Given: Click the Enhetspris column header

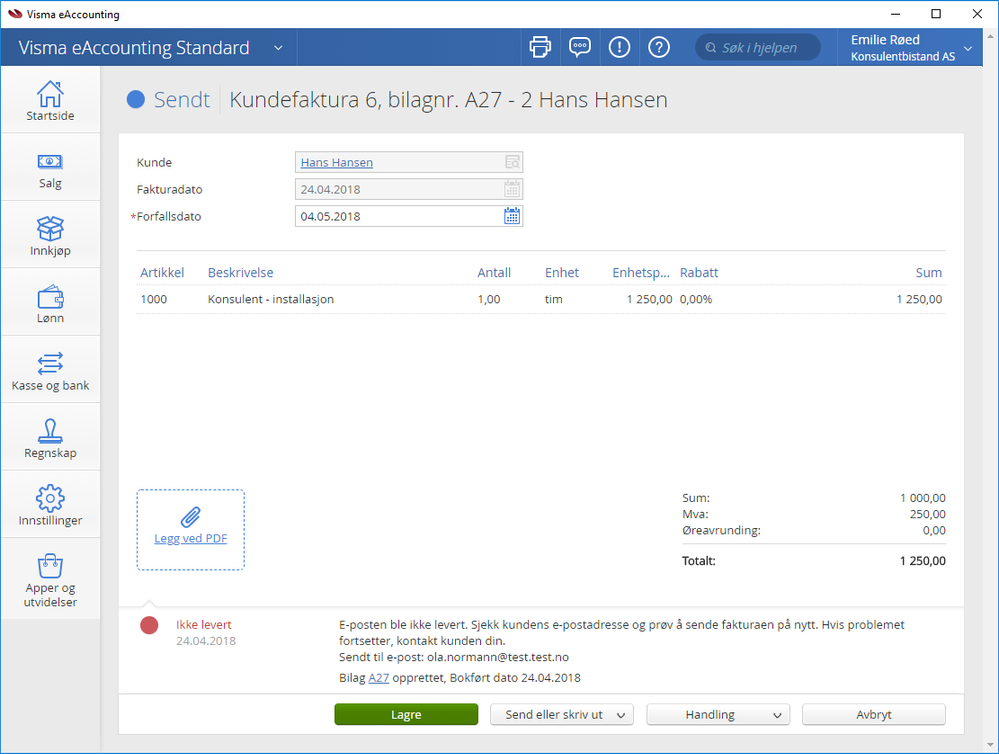Looking at the screenshot, I should click(x=641, y=273).
